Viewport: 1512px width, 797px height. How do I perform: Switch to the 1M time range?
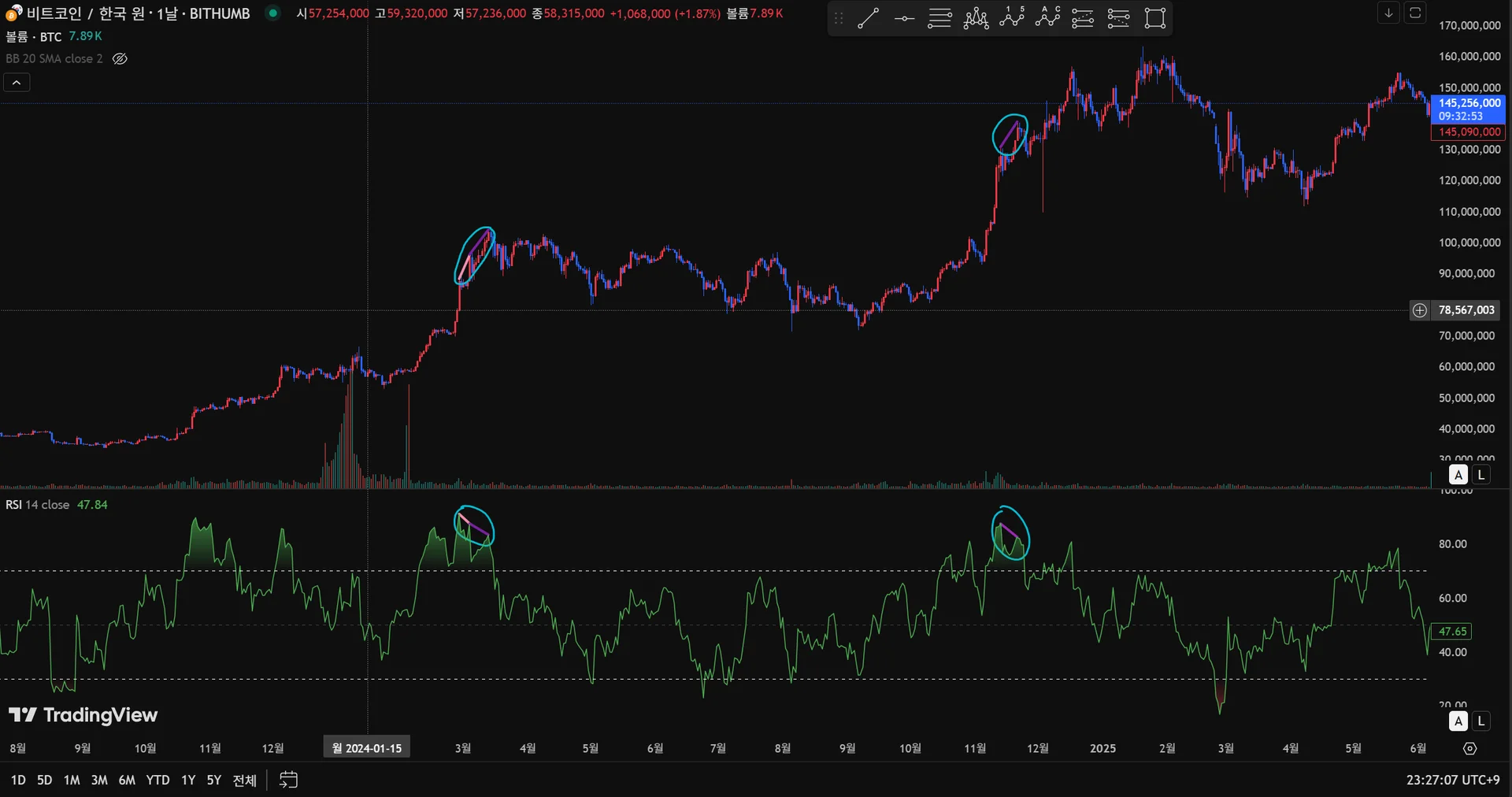[72, 780]
